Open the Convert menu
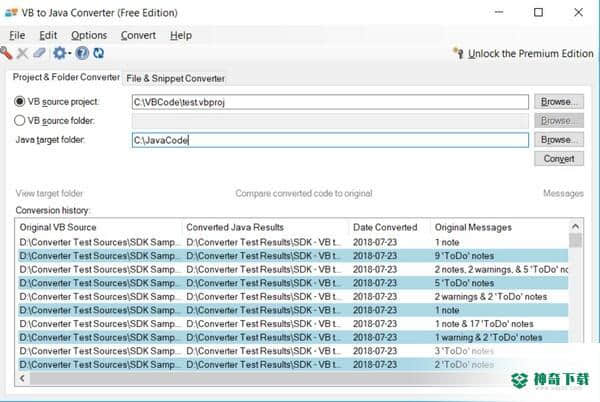600x402 pixels. tap(138, 35)
